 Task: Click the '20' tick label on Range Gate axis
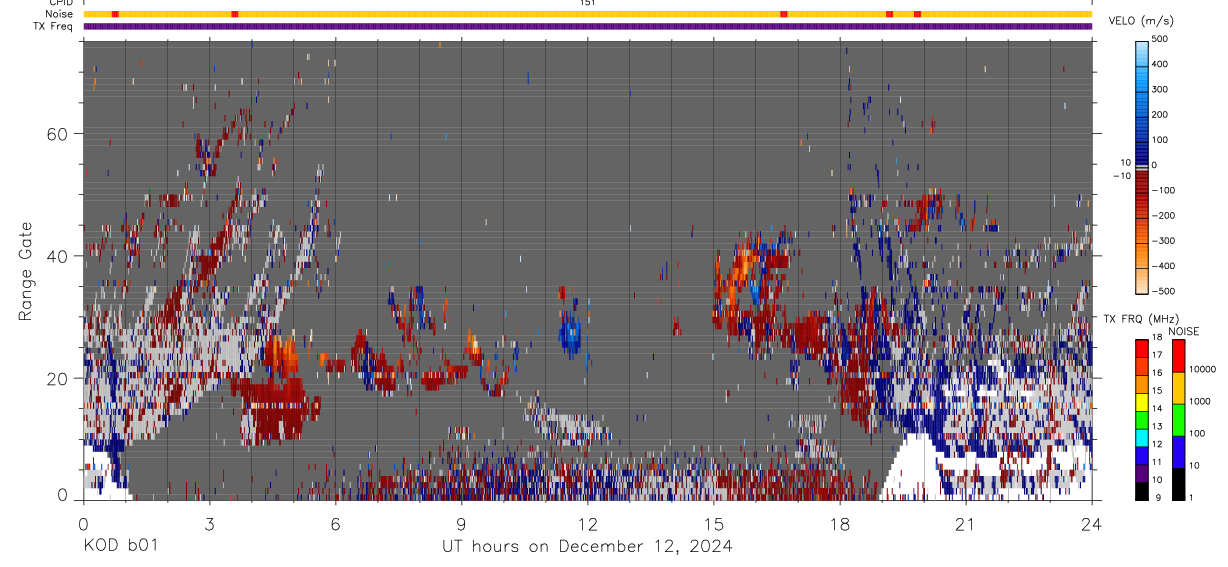click(x=58, y=378)
